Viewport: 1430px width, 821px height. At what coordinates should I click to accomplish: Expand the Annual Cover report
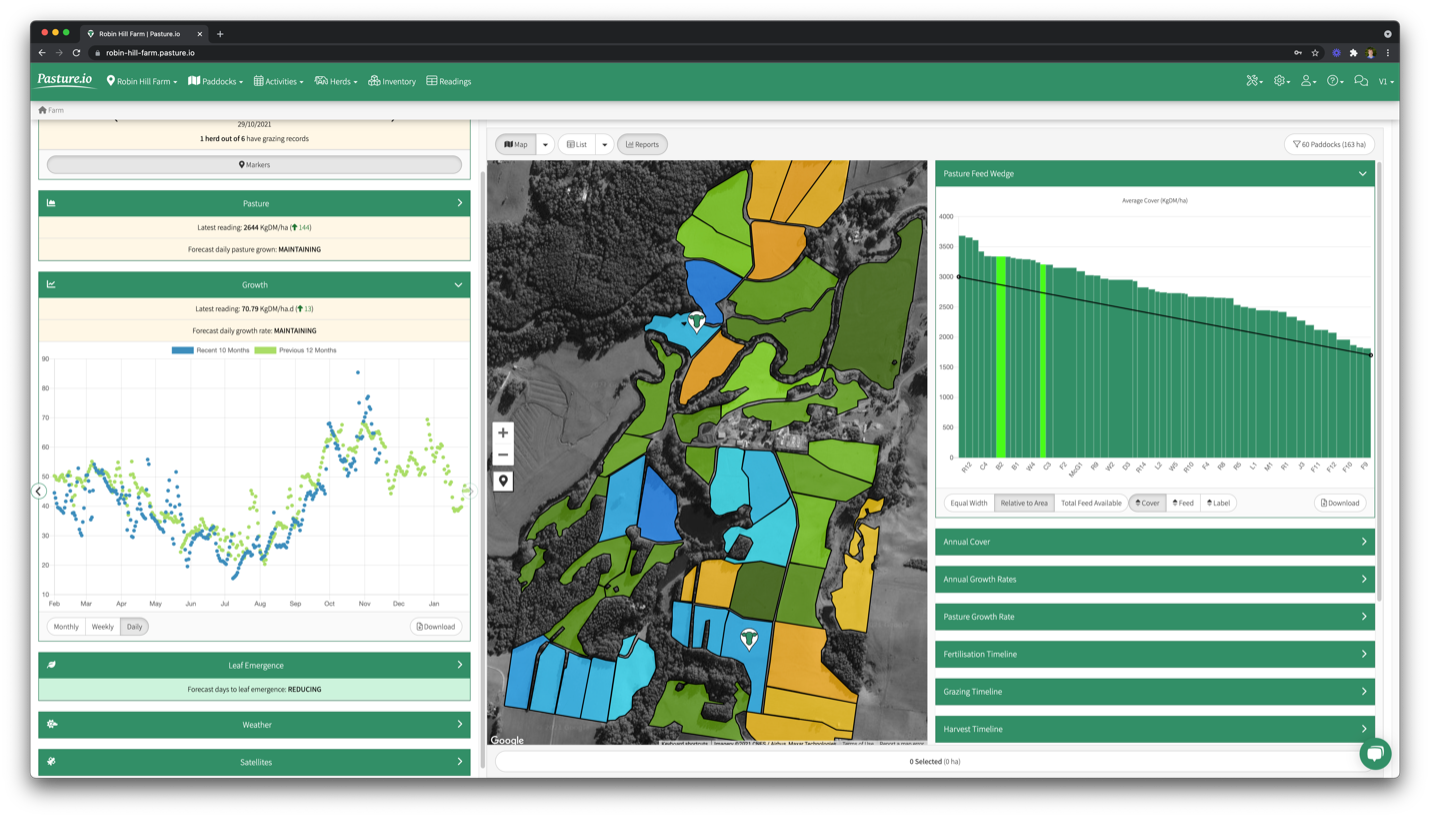1154,542
